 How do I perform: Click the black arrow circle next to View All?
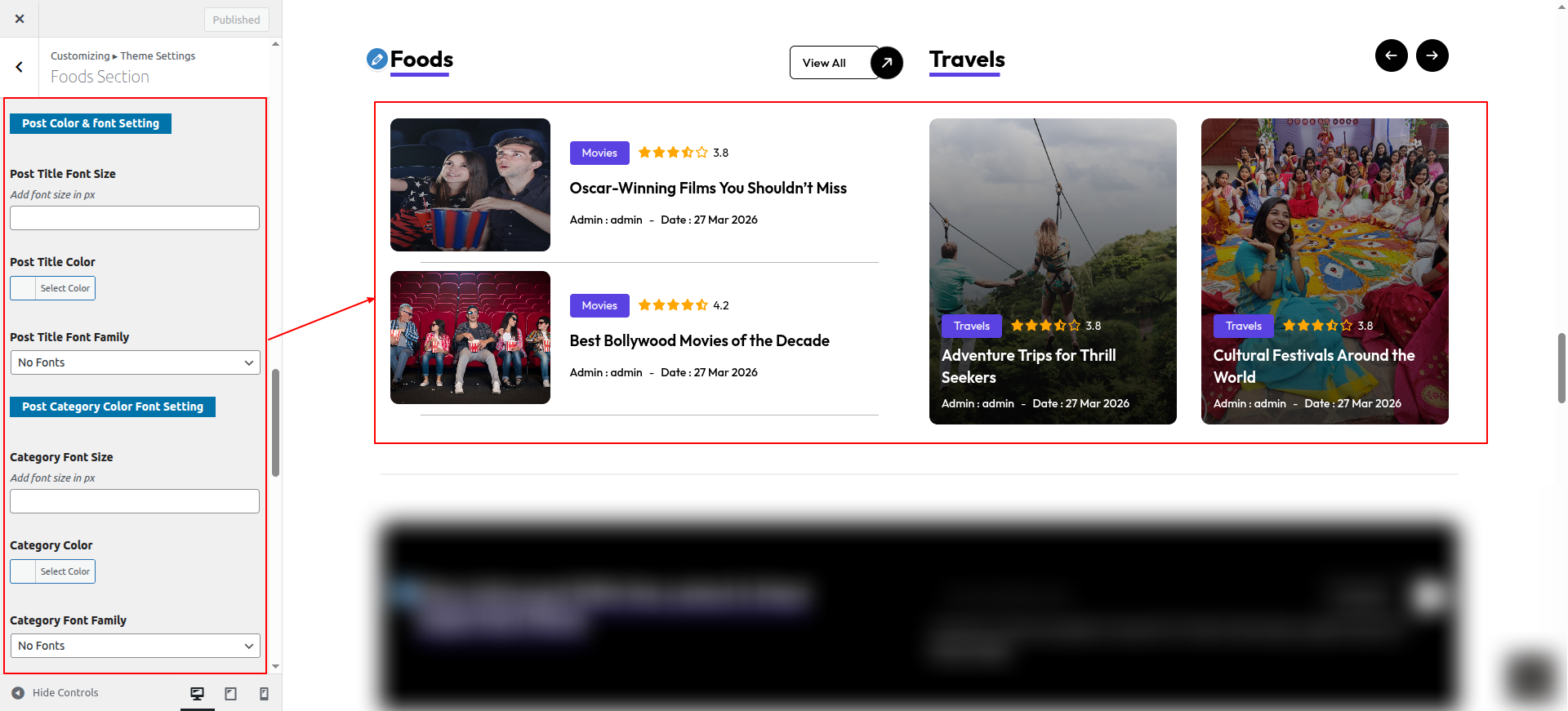click(887, 63)
